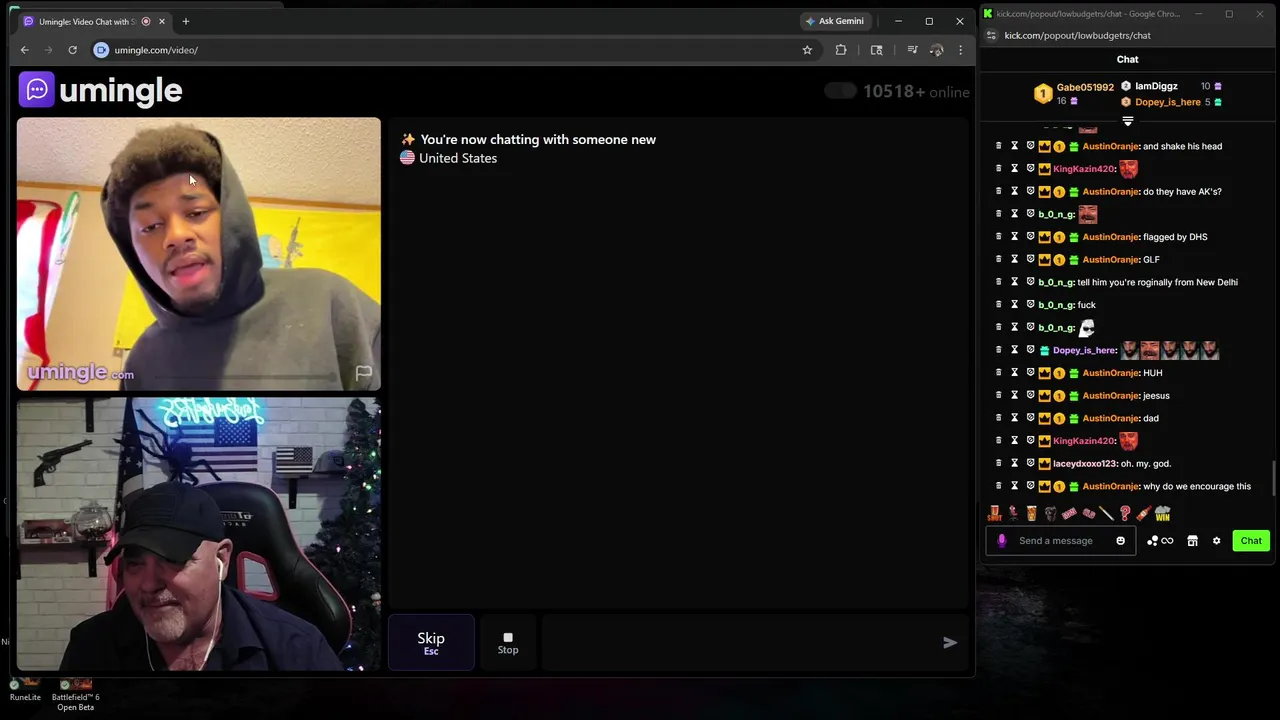
Task: Click laceydxoxo123 username in chat
Action: coord(1084,464)
